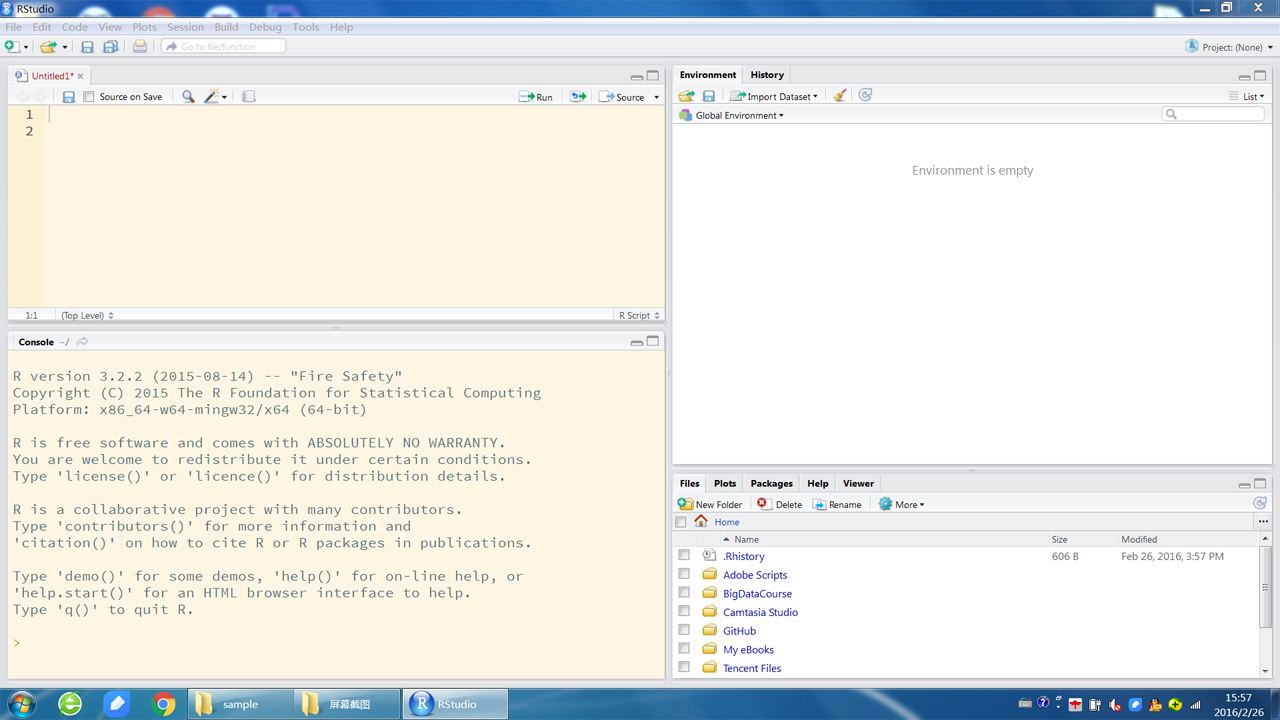Open the recent files dropdown arrow
Viewport: 1280px width, 720px height.
pos(65,47)
